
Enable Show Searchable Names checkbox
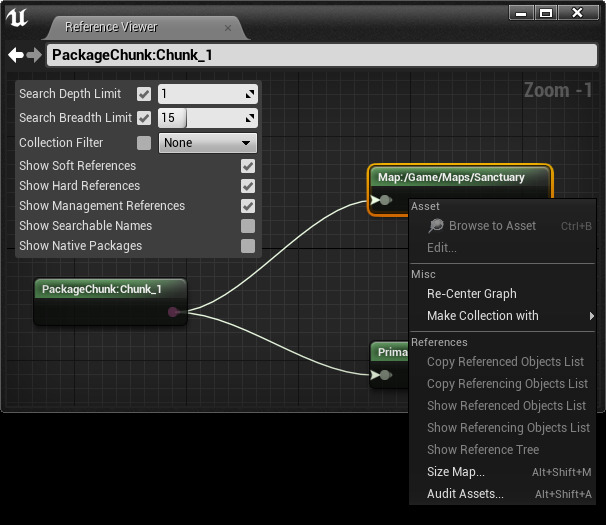coord(248,226)
